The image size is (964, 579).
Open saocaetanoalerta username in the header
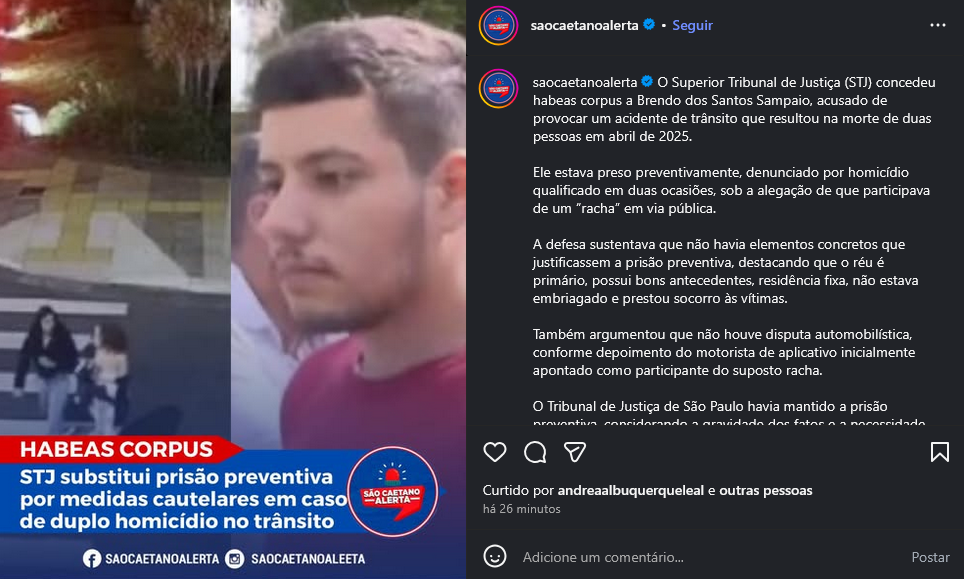(x=584, y=25)
